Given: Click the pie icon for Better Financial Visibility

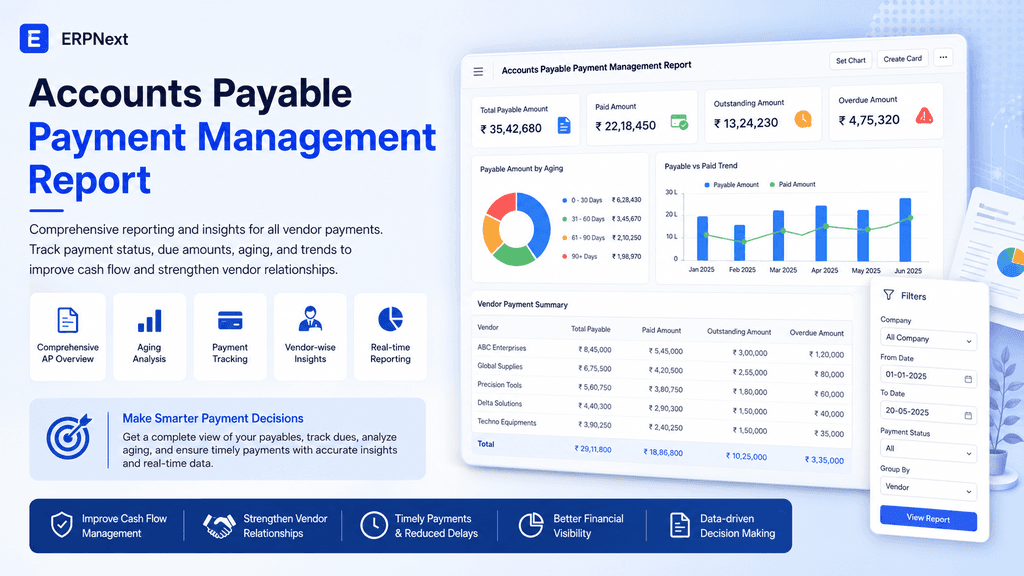Looking at the screenshot, I should point(531,525).
